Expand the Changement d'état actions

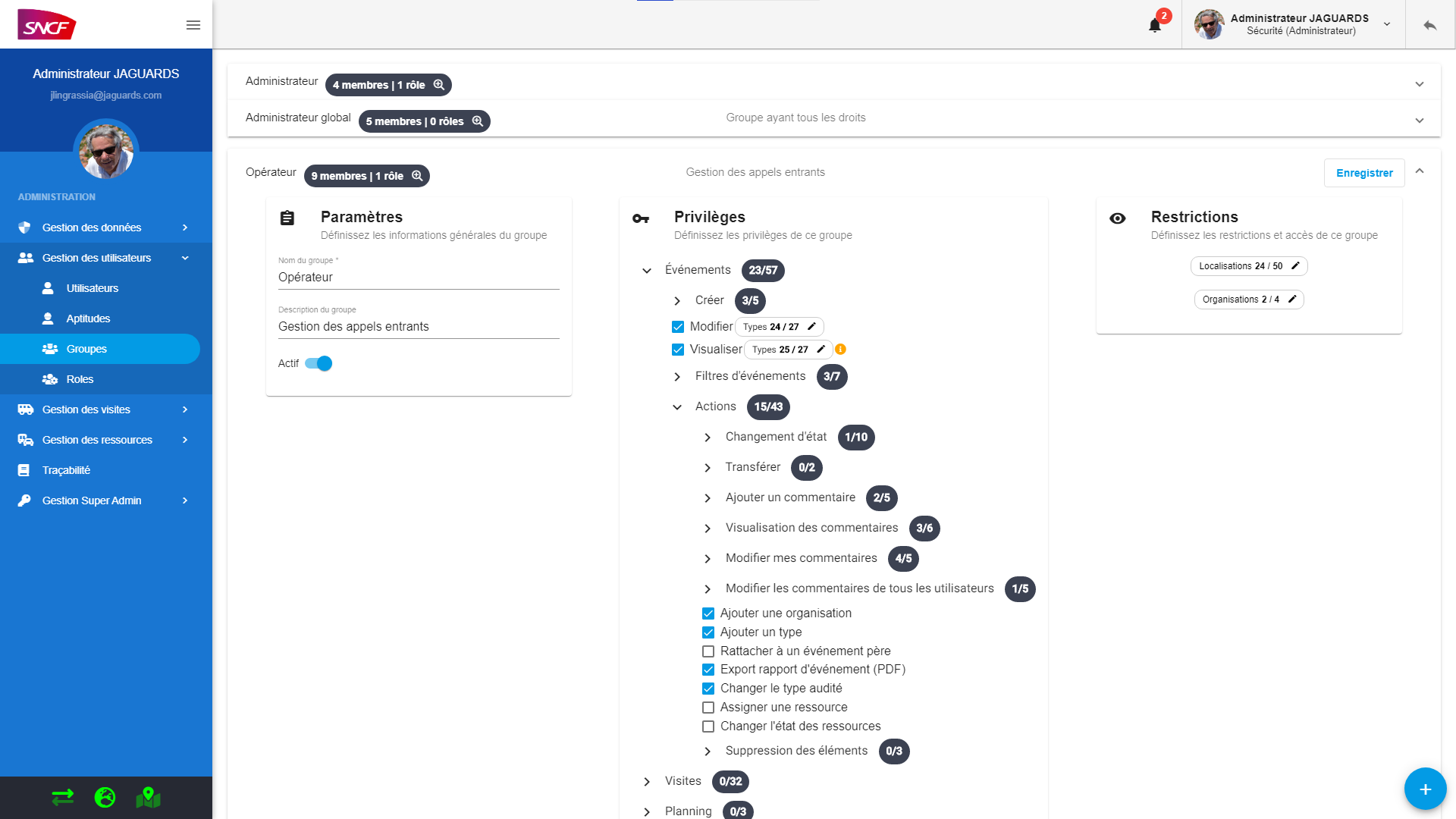coord(708,438)
